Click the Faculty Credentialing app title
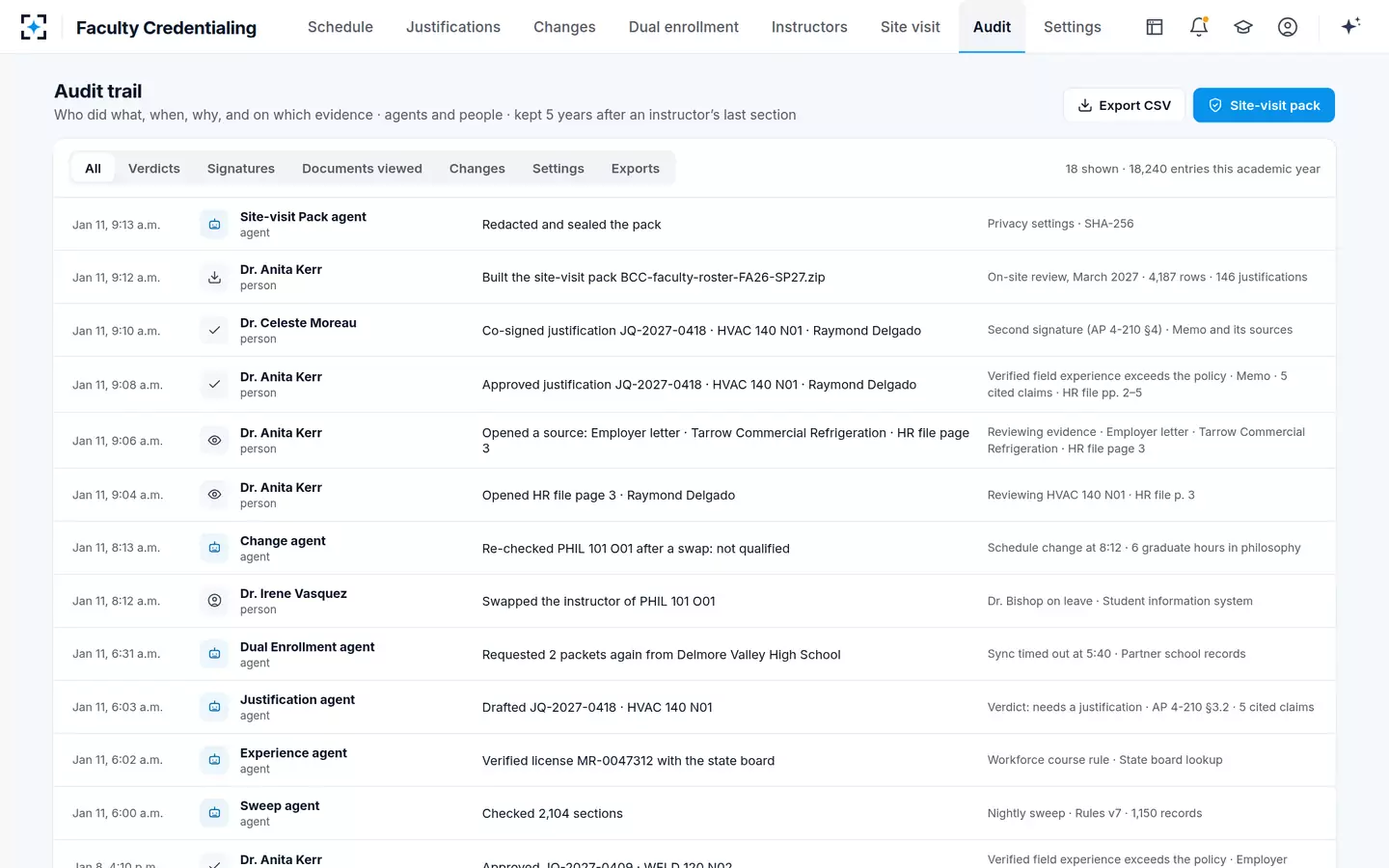Viewport: 1389px width, 868px height. click(166, 28)
